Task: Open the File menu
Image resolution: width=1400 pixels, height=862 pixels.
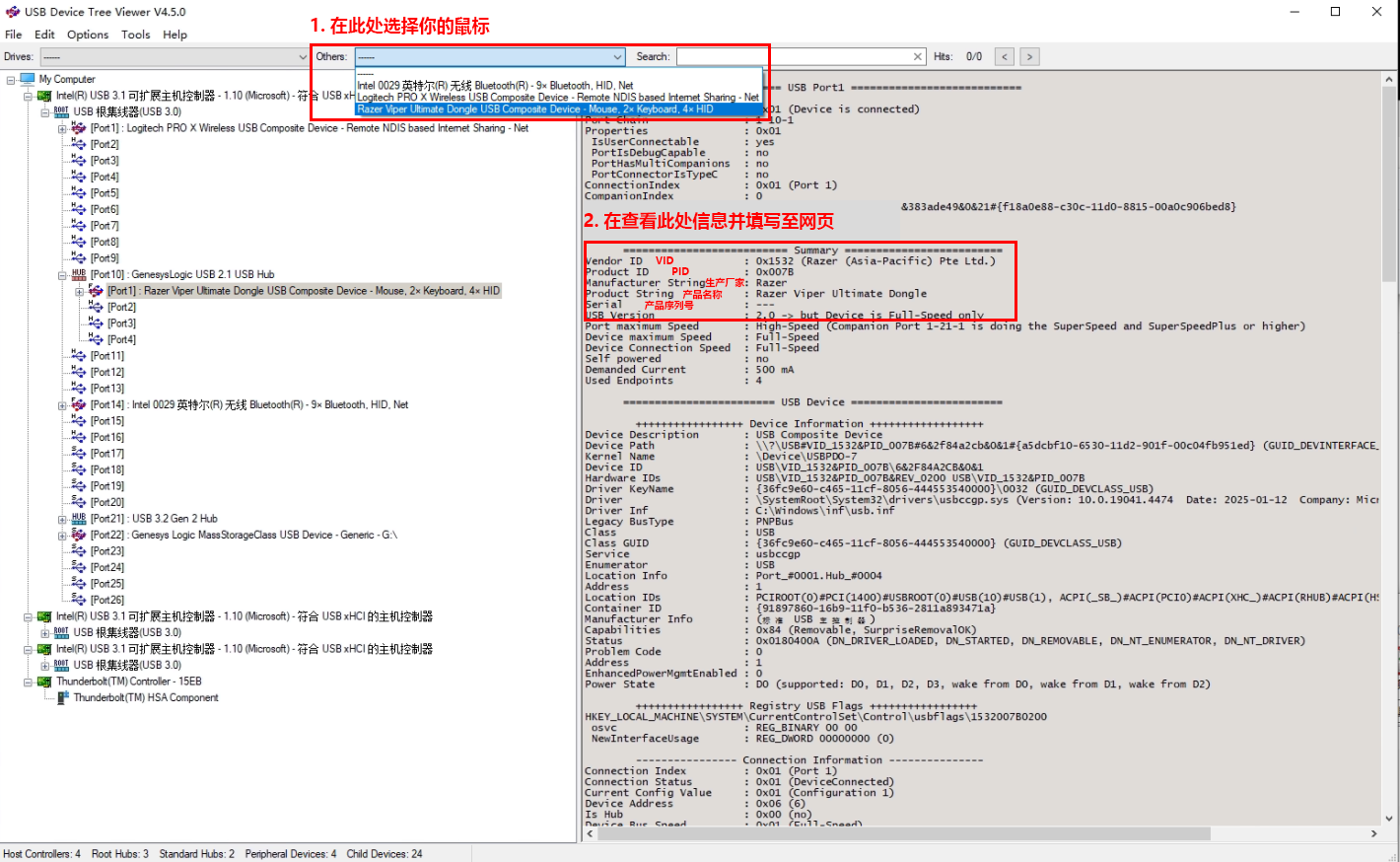Action: (14, 35)
